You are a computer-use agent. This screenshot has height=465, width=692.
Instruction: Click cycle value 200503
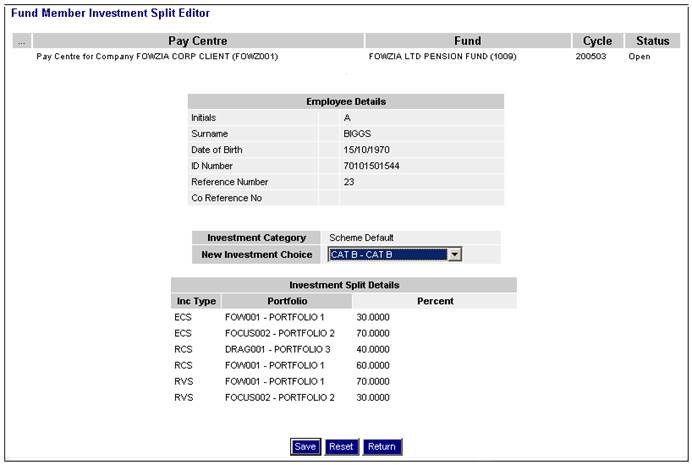[591, 56]
